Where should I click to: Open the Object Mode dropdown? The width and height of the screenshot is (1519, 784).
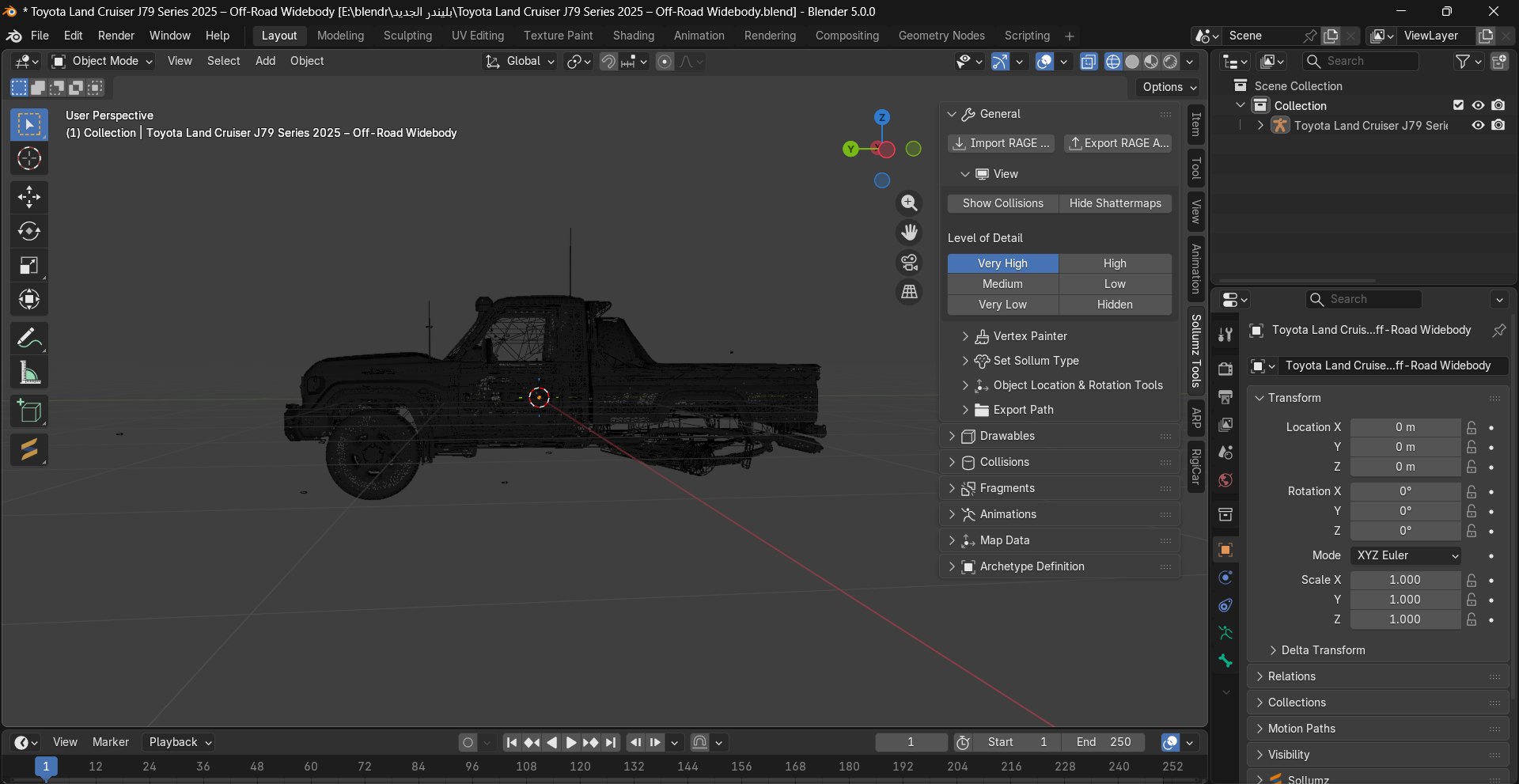102,61
